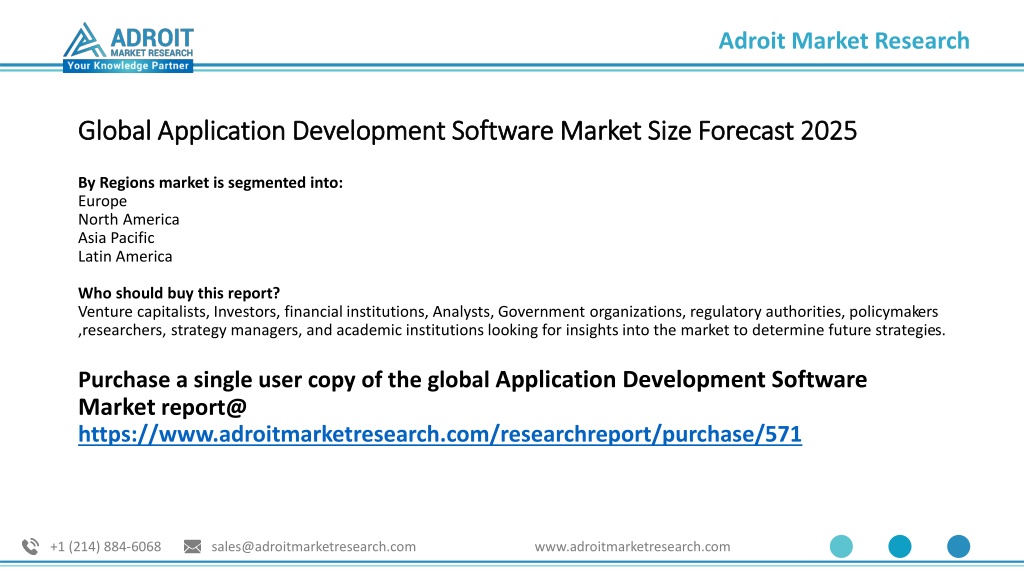Select the slide title 'Global Application Development Software Market Size Forecast 2025'
Viewport: 1024px width, 576px height.
pos(467,131)
